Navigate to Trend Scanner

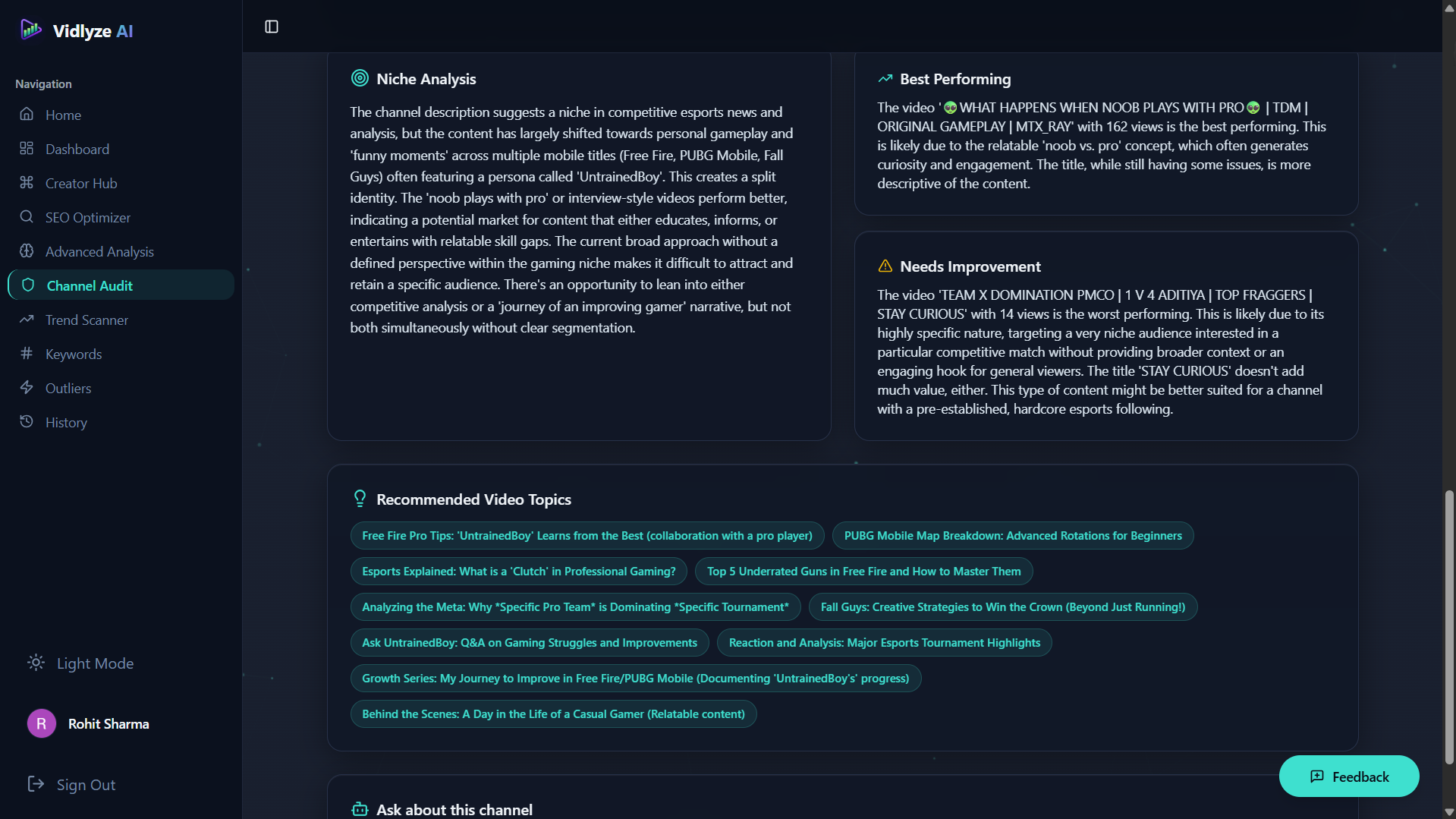coord(86,320)
